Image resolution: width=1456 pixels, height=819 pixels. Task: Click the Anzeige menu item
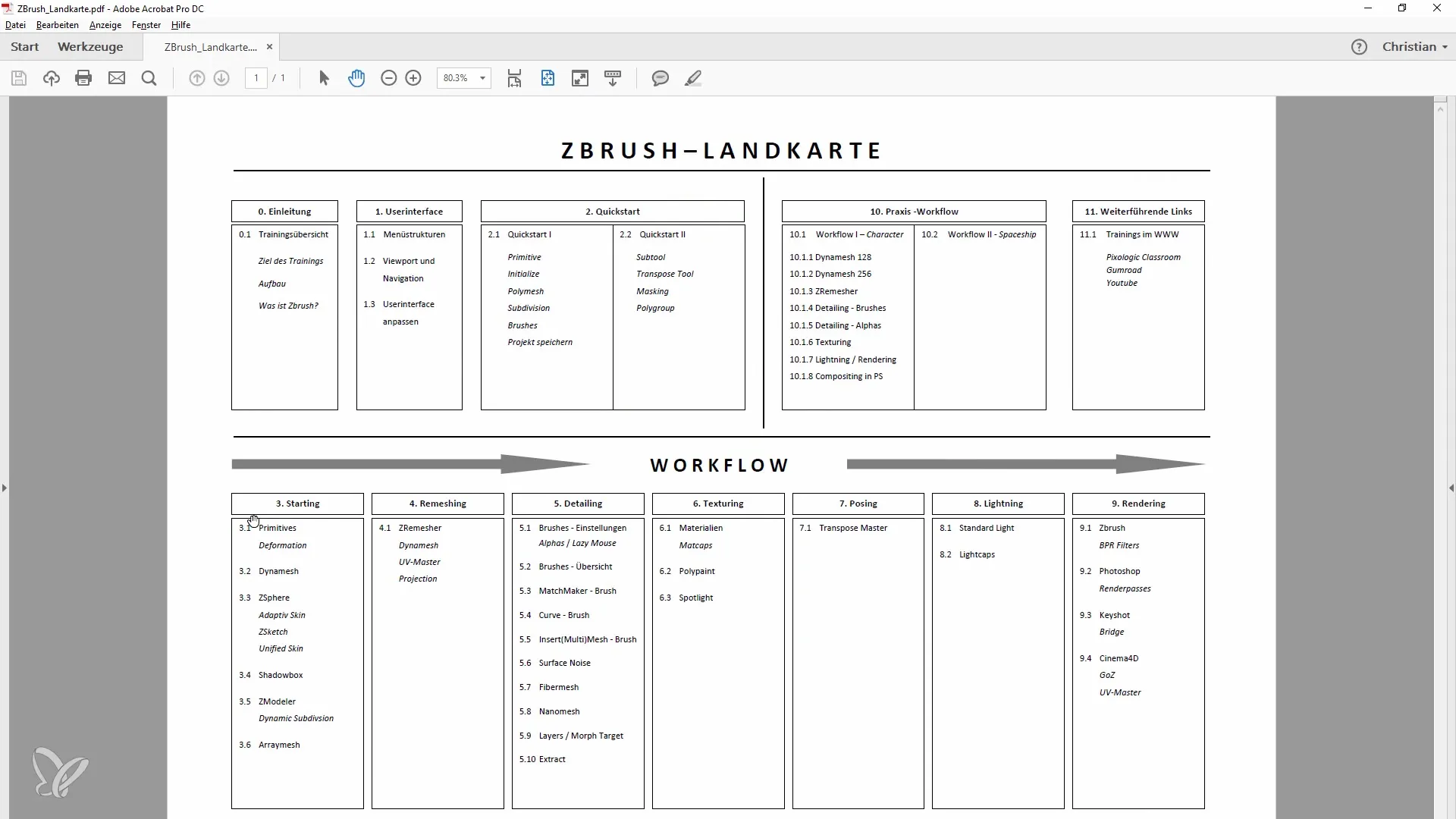click(x=105, y=25)
